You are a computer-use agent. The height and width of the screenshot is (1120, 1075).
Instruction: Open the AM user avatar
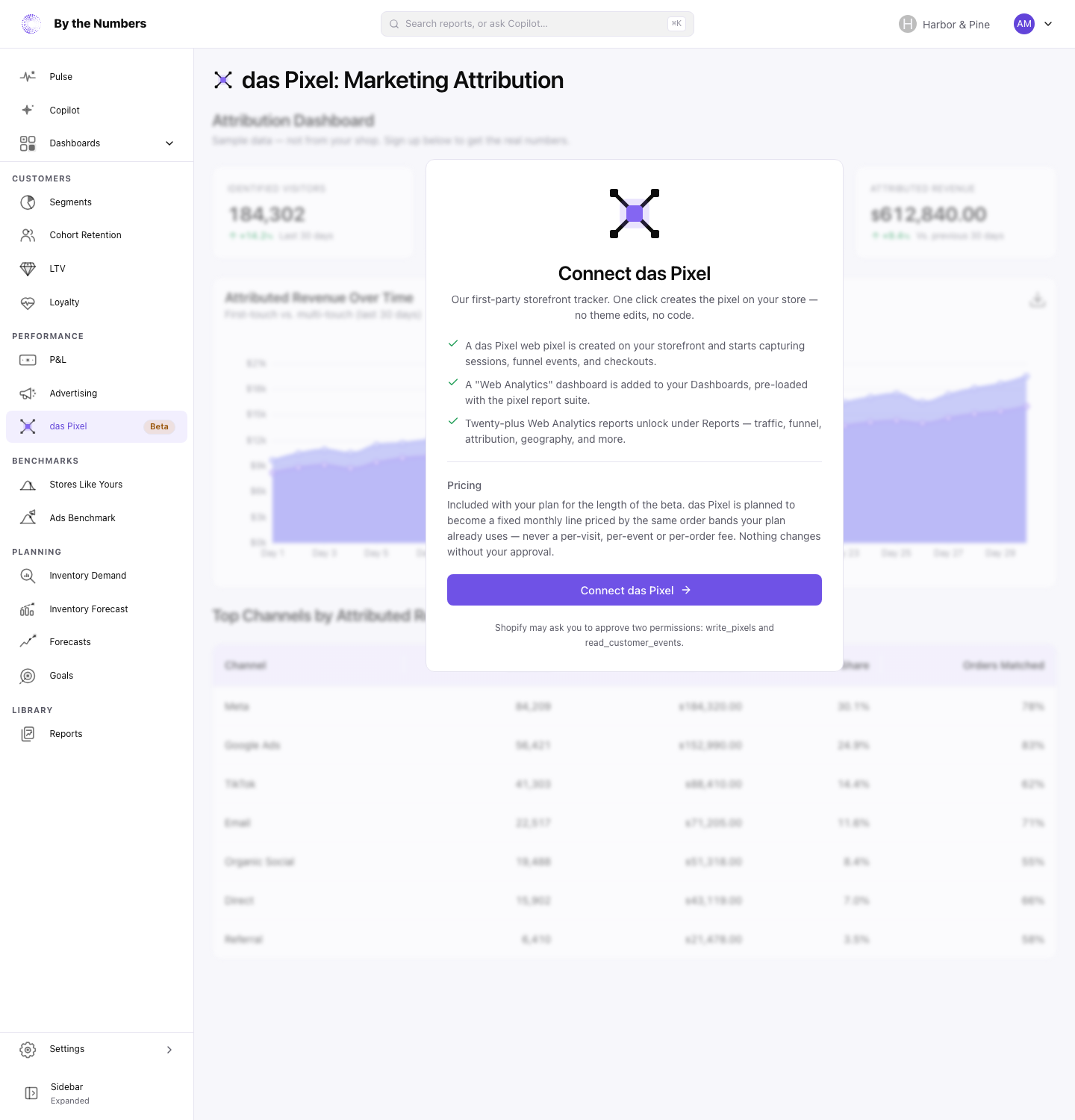(1024, 24)
